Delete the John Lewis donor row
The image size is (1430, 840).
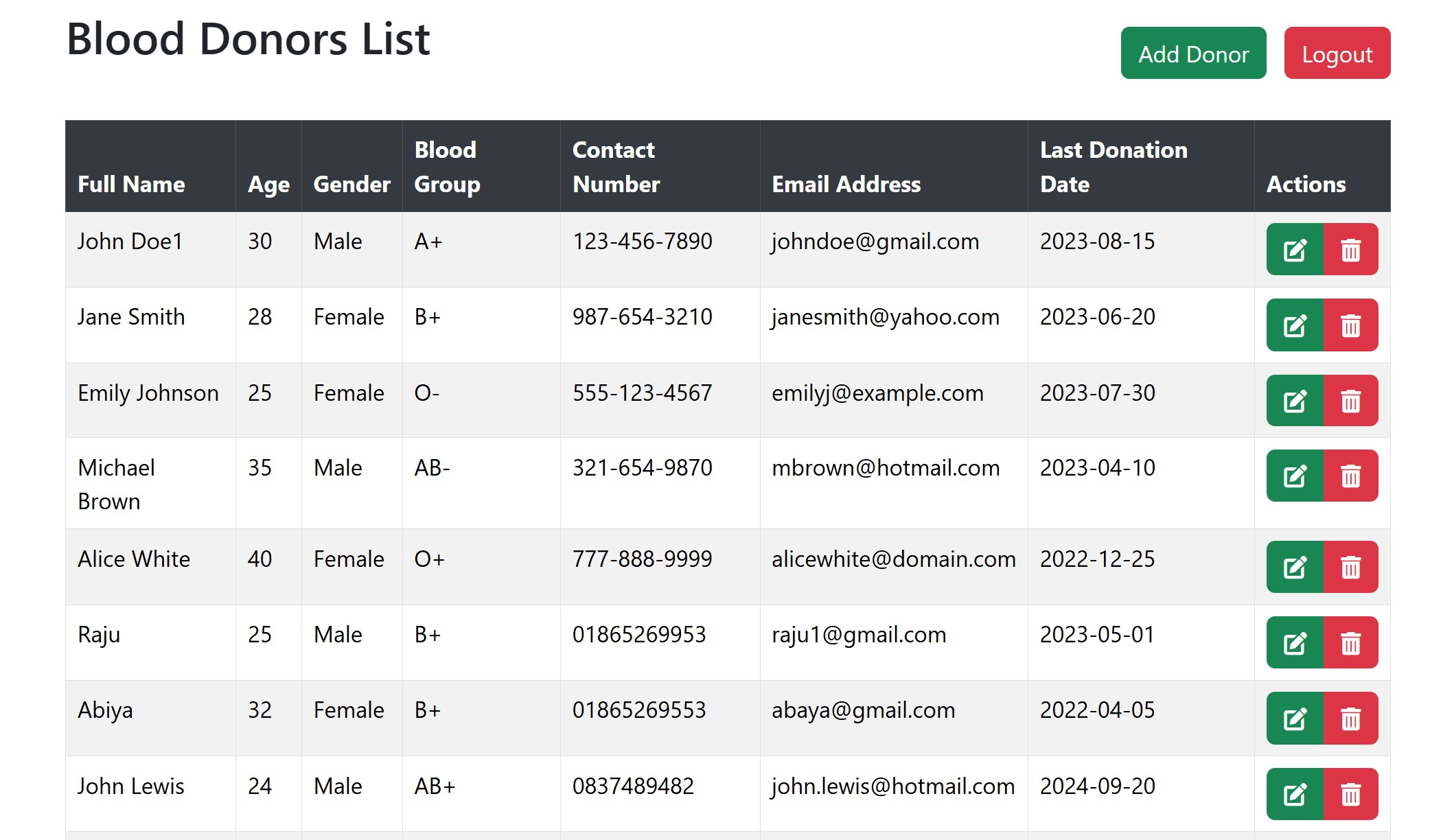tap(1350, 794)
